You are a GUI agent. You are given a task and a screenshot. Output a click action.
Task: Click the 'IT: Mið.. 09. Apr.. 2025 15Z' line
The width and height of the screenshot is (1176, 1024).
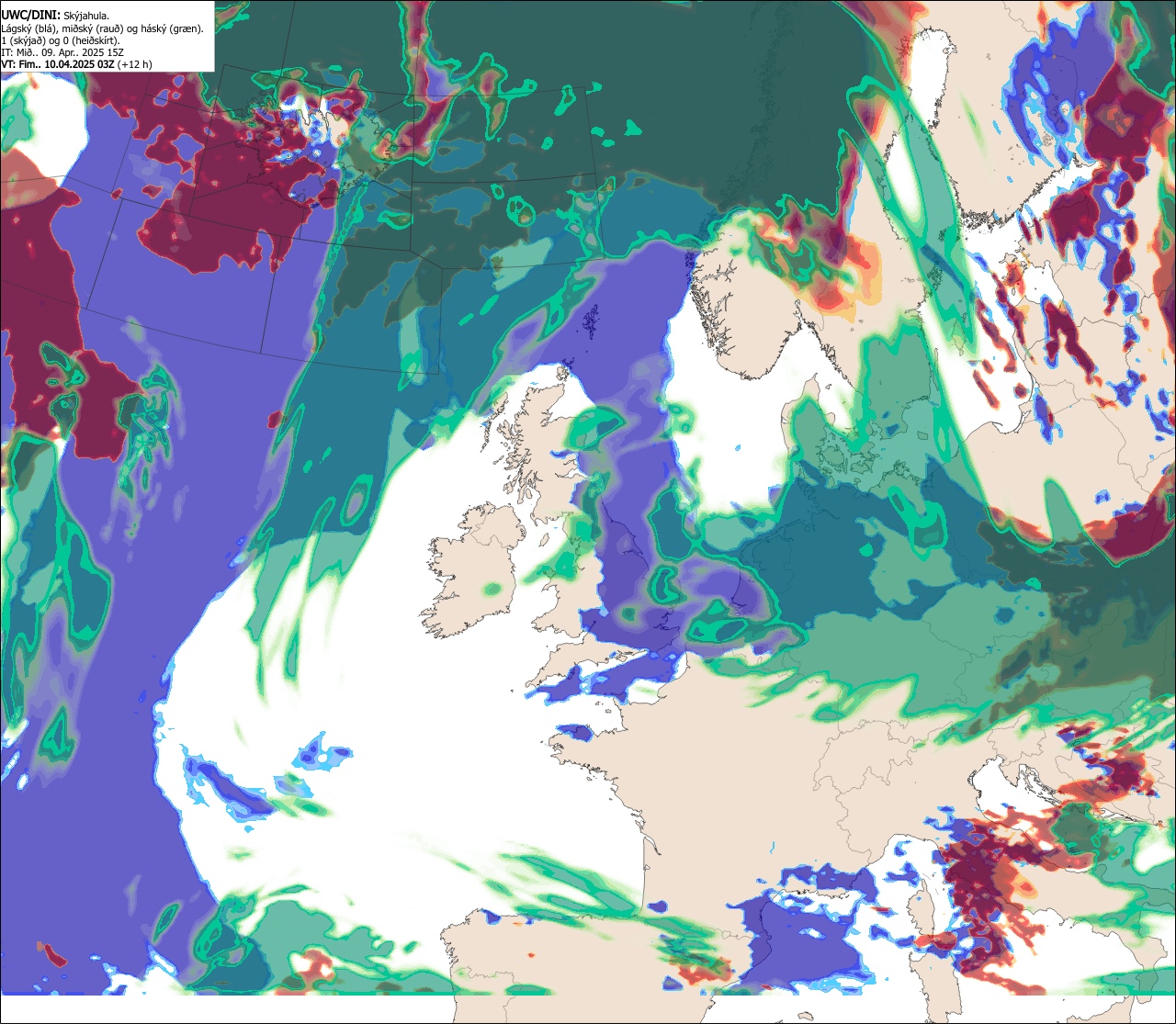tap(62, 52)
